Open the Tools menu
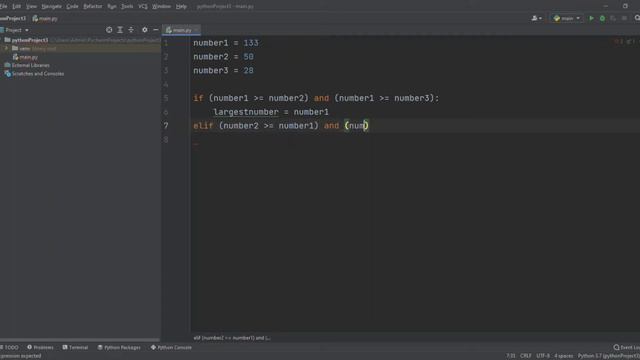Viewport: 640px width, 360px height. tap(127, 6)
